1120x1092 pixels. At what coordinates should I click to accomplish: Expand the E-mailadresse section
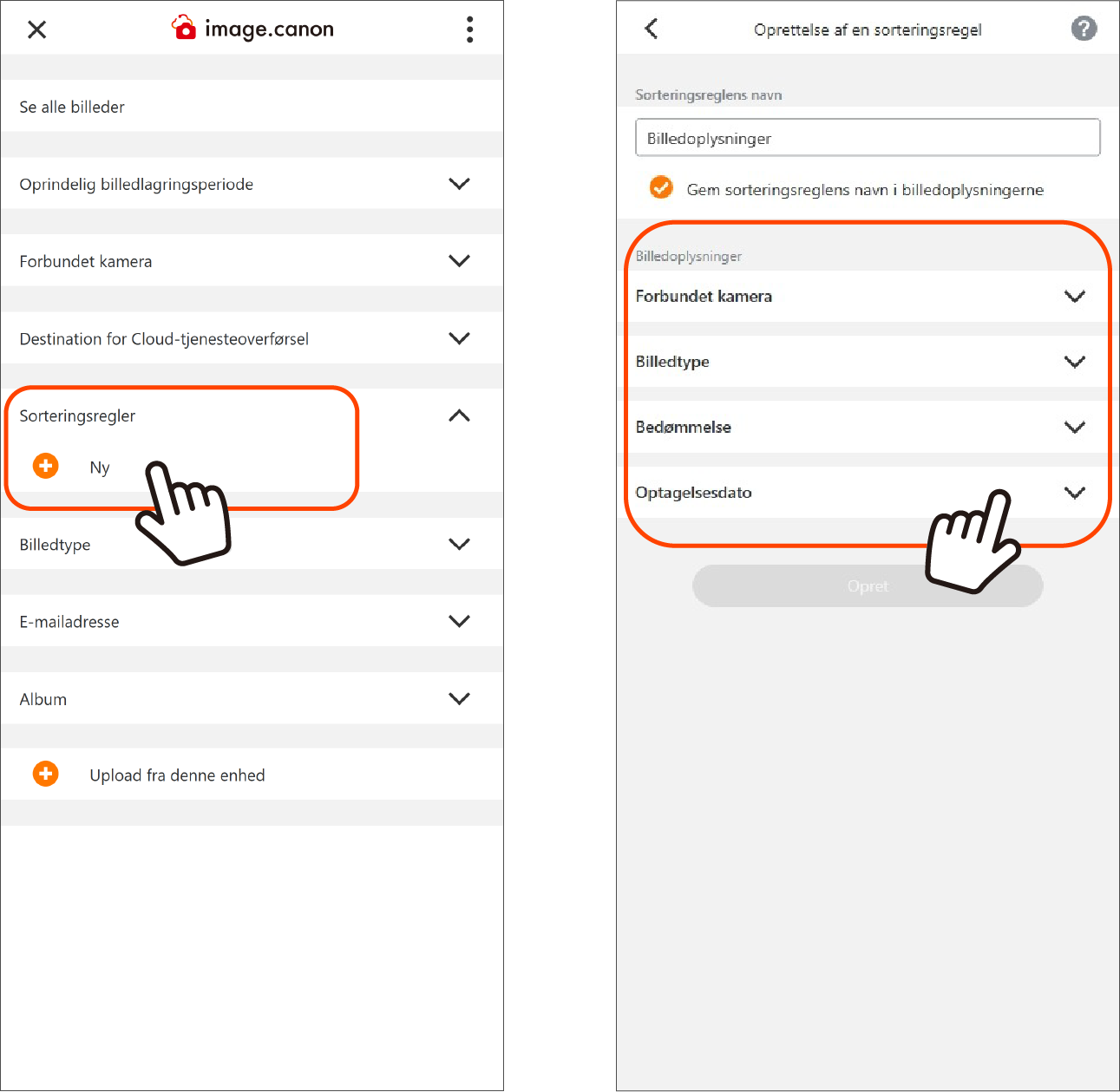click(x=252, y=621)
